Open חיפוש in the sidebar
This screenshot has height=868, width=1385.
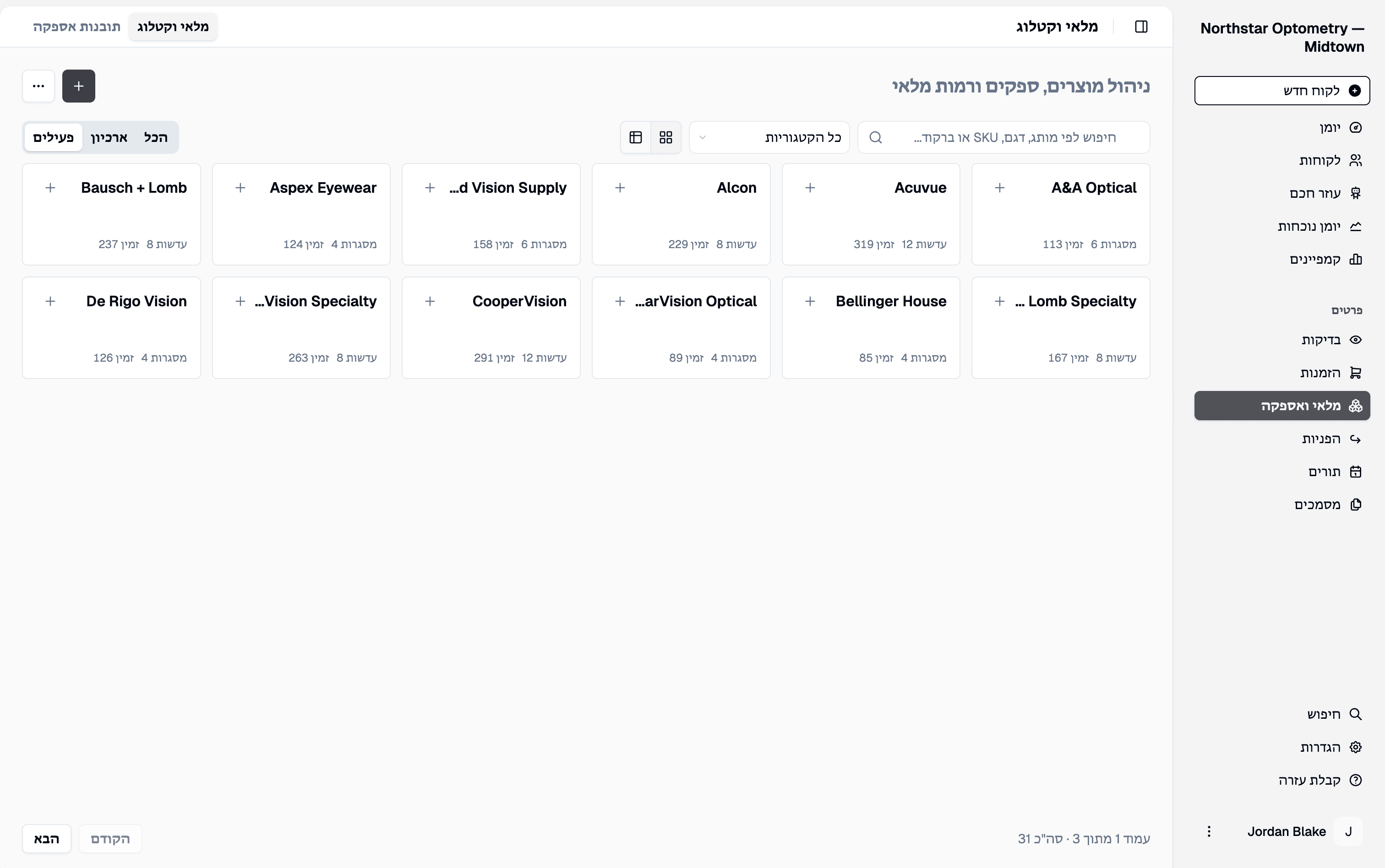pyautogui.click(x=1282, y=714)
